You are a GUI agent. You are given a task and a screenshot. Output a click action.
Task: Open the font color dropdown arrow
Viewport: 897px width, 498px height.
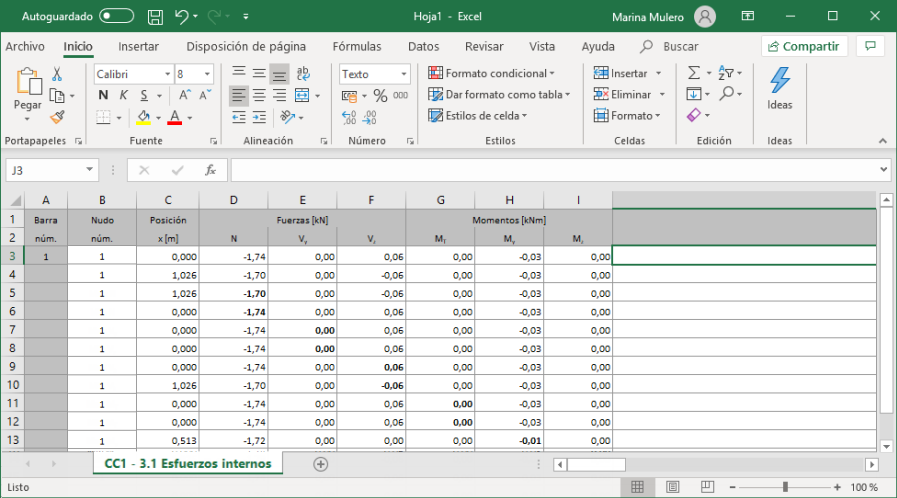coord(190,118)
